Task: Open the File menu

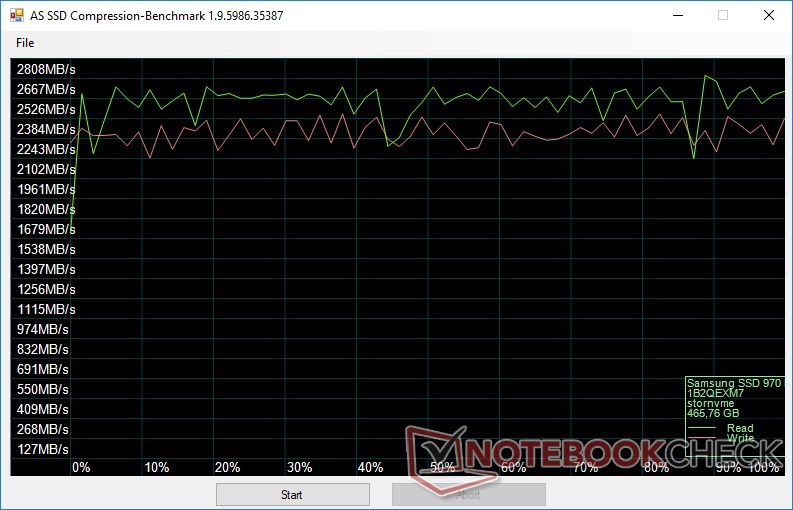Action: coord(25,43)
